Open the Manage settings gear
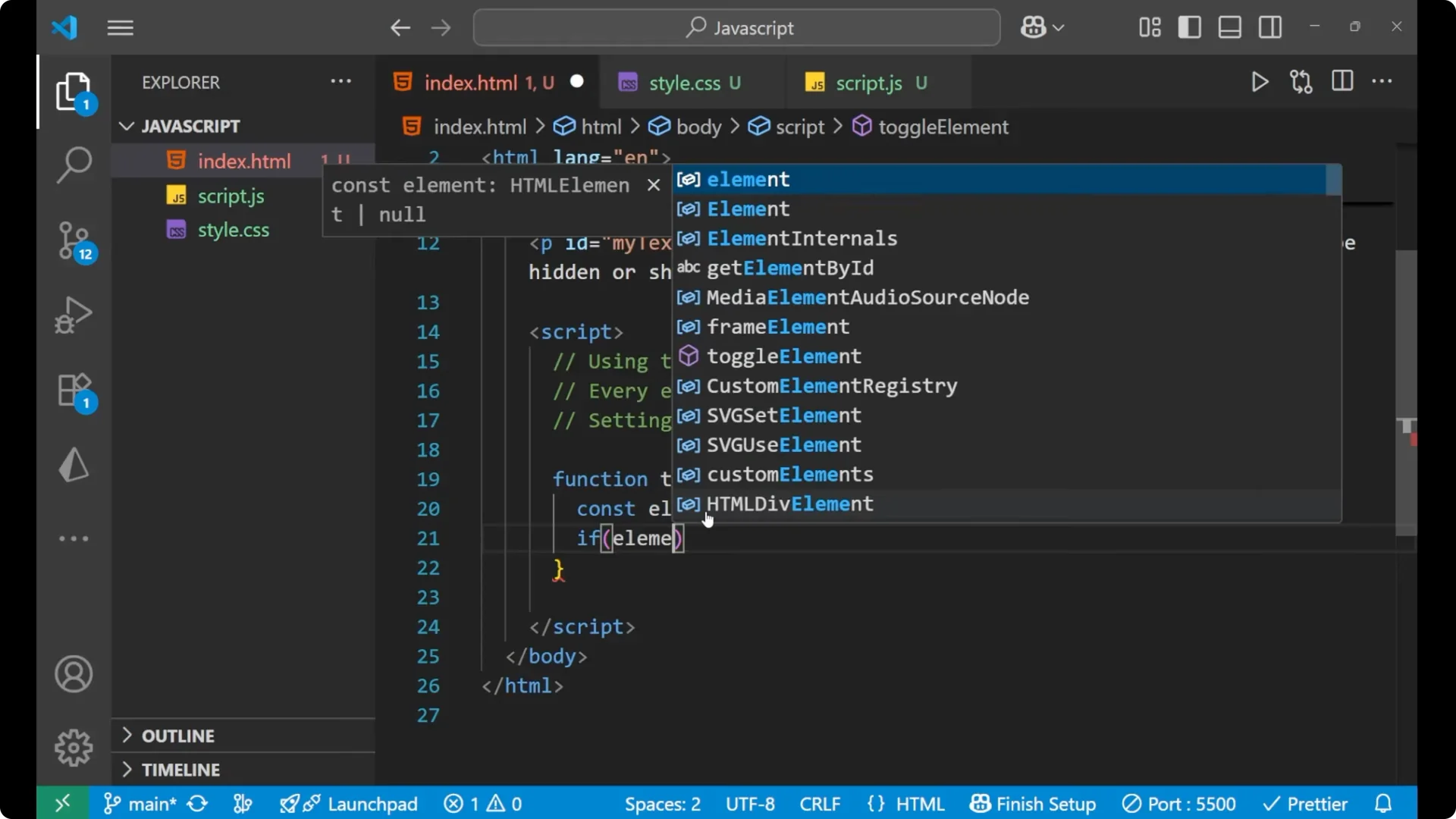This screenshot has height=819, width=1456. [74, 747]
